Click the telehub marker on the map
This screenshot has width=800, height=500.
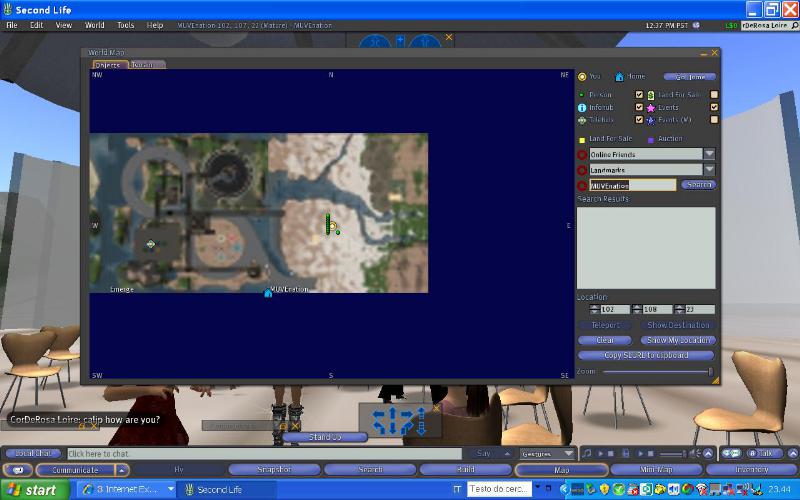click(151, 244)
